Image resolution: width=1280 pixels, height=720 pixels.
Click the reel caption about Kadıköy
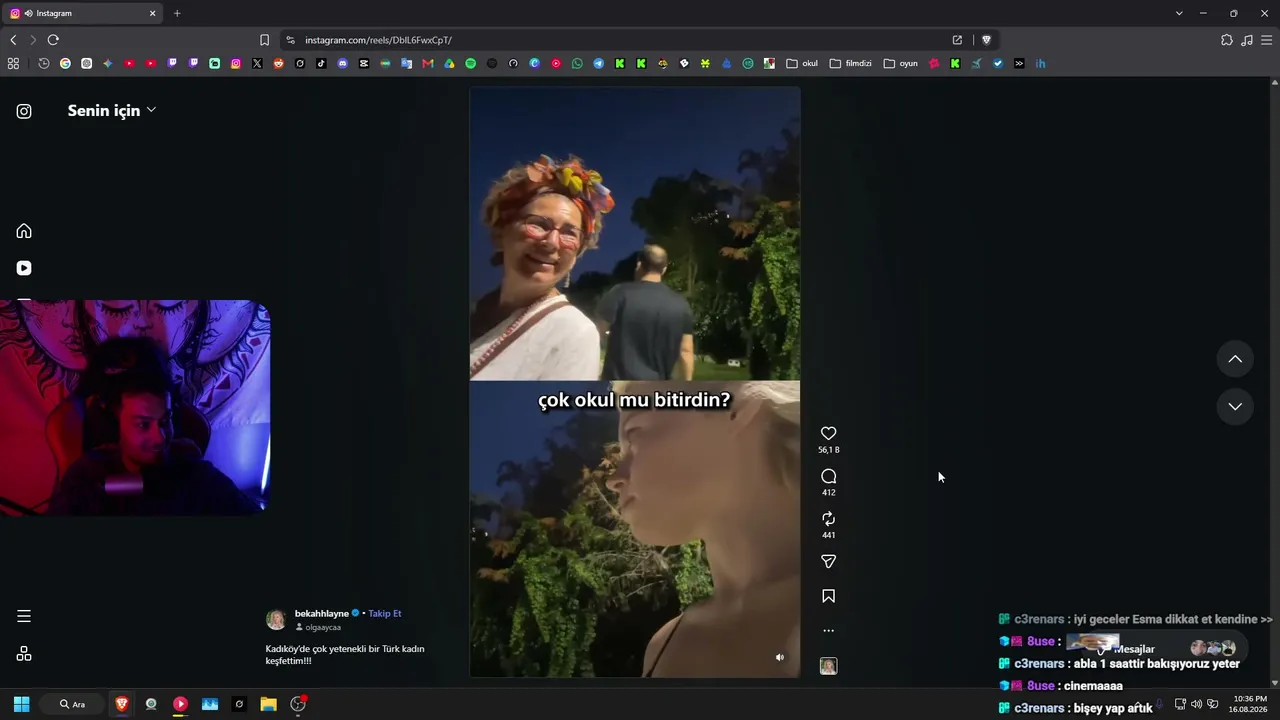345,654
